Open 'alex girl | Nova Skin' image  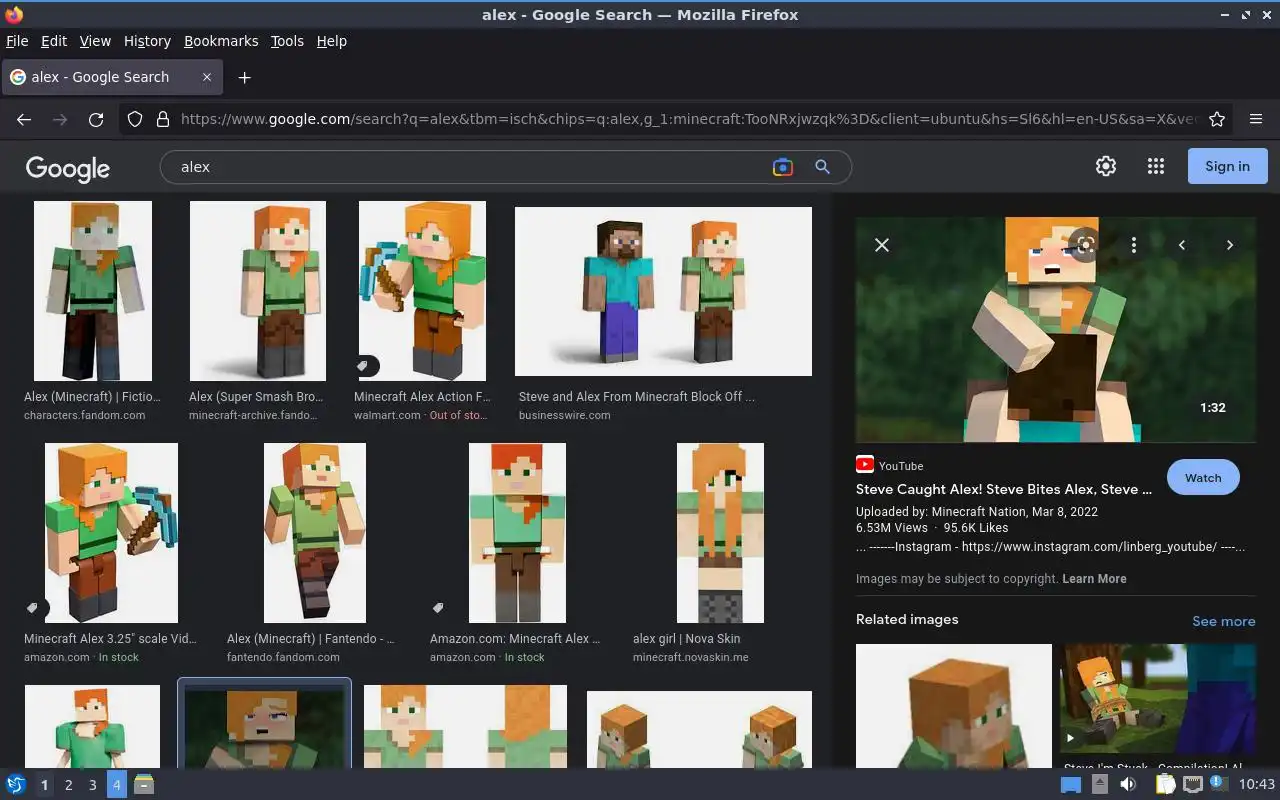[720, 533]
